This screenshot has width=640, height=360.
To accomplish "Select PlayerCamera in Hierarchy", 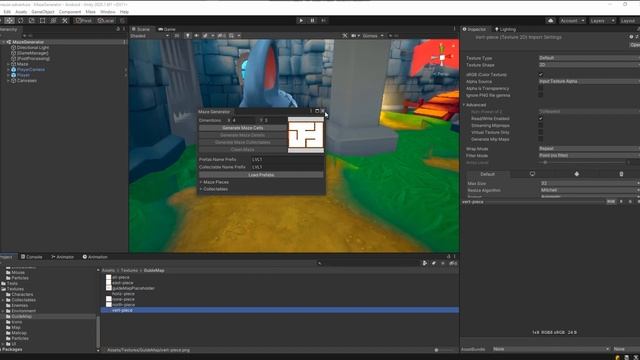I will [x=31, y=69].
